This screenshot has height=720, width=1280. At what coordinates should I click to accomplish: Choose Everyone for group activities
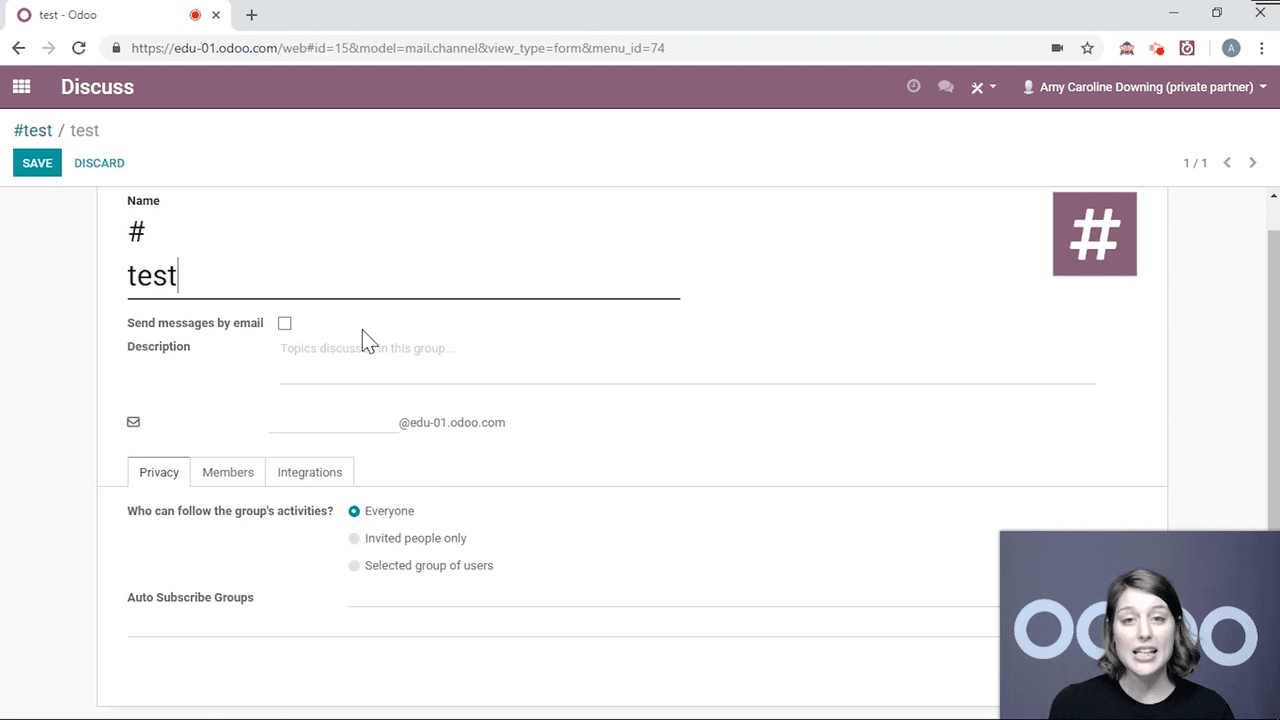click(354, 511)
